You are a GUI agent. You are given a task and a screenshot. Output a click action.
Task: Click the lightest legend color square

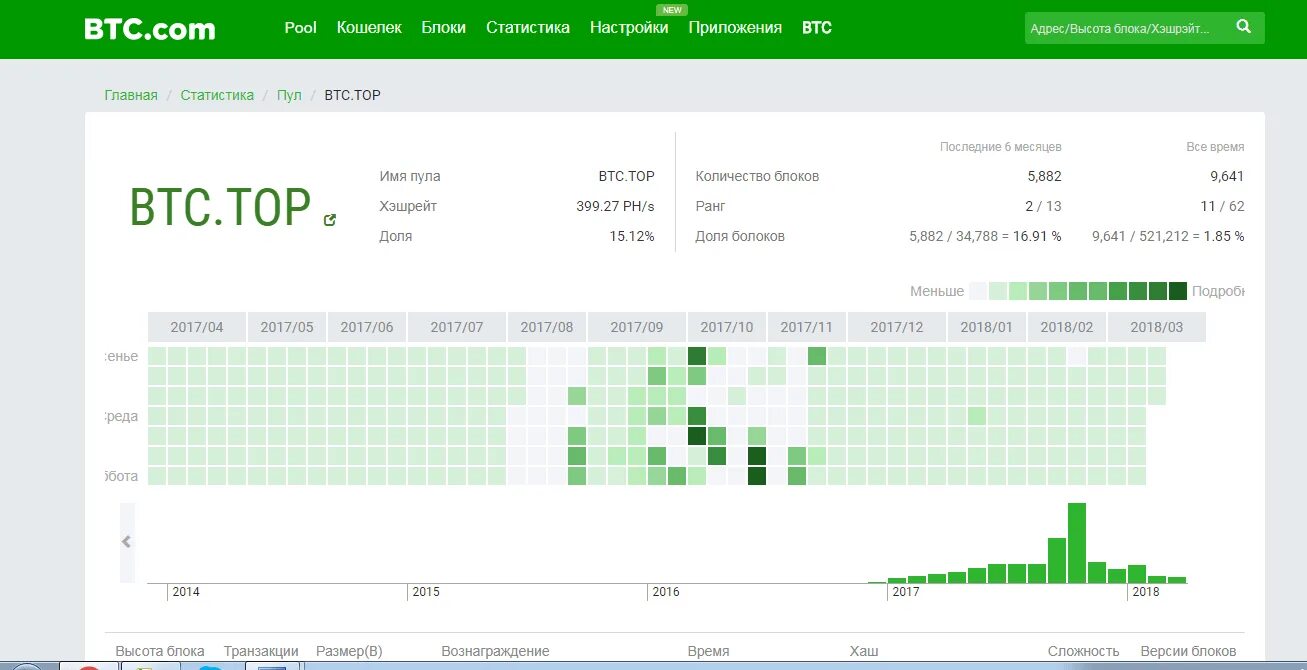tap(978, 291)
